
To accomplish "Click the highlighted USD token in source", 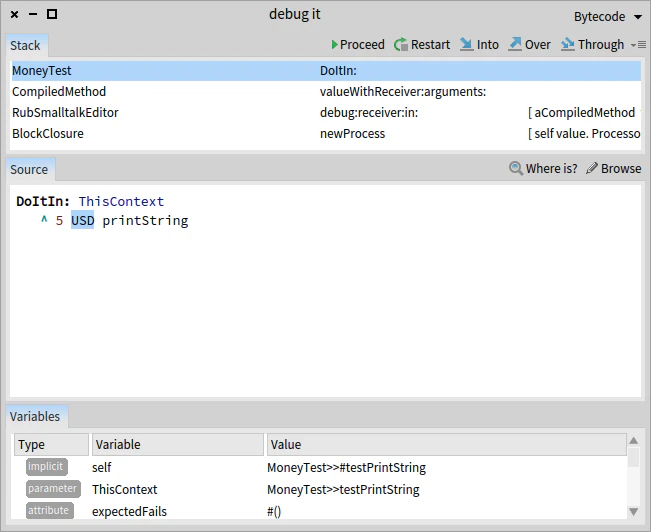I will pyautogui.click(x=83, y=220).
